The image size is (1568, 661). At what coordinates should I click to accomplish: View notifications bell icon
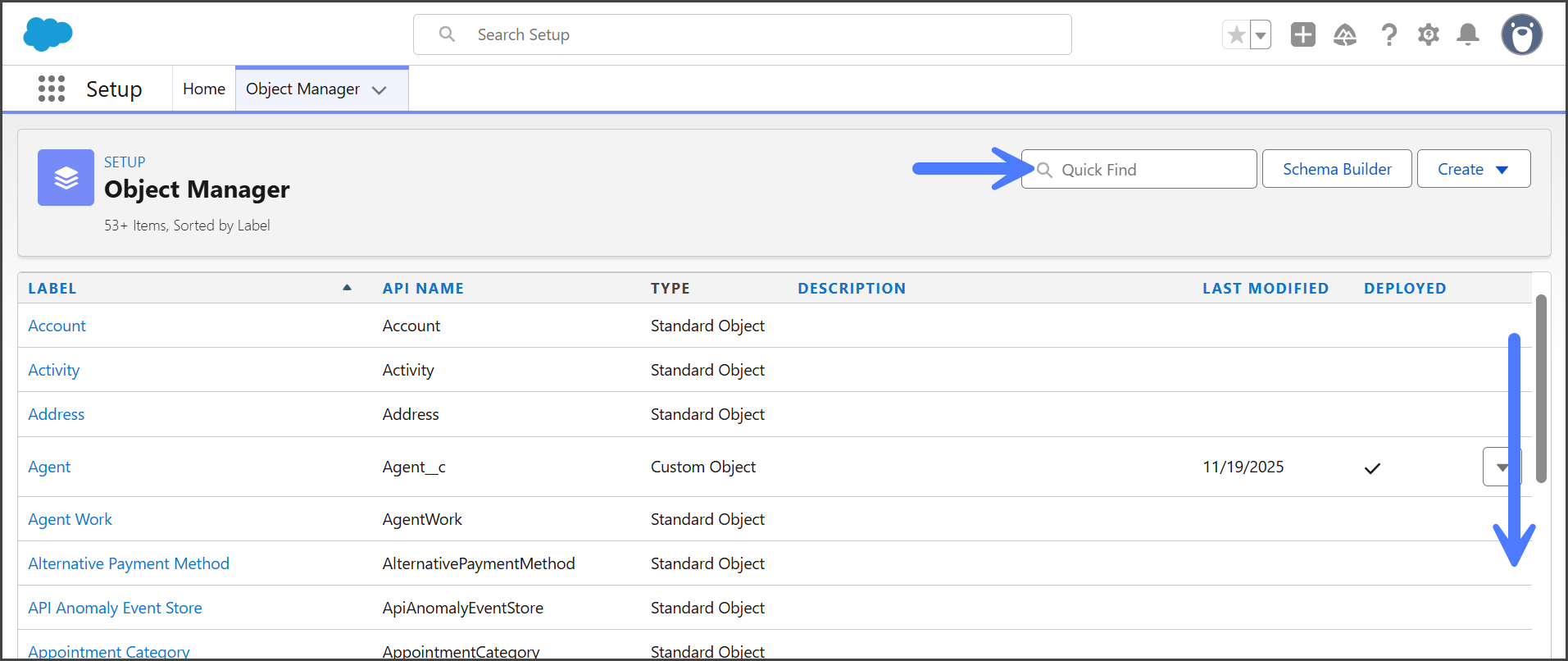pyautogui.click(x=1467, y=34)
